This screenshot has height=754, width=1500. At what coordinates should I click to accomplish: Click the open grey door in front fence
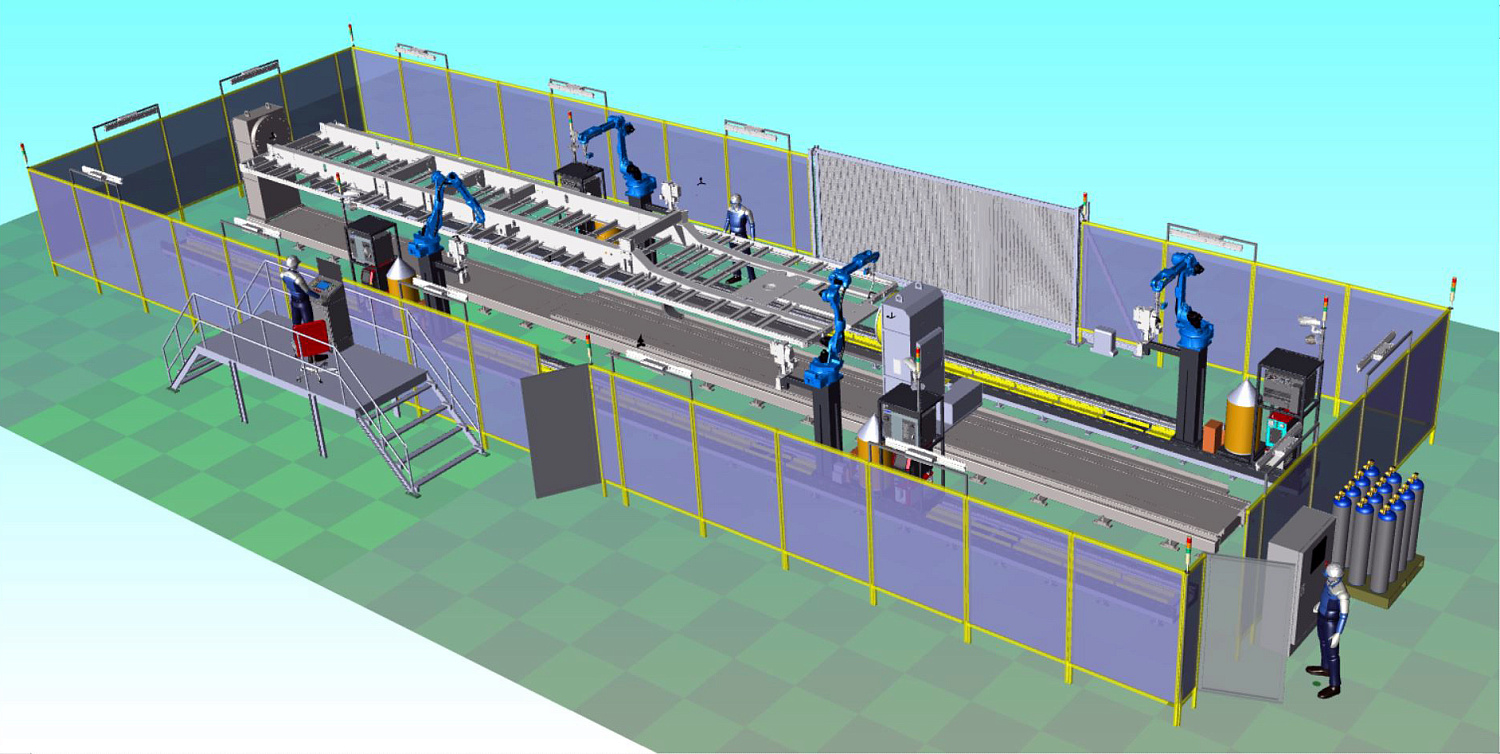tap(561, 432)
